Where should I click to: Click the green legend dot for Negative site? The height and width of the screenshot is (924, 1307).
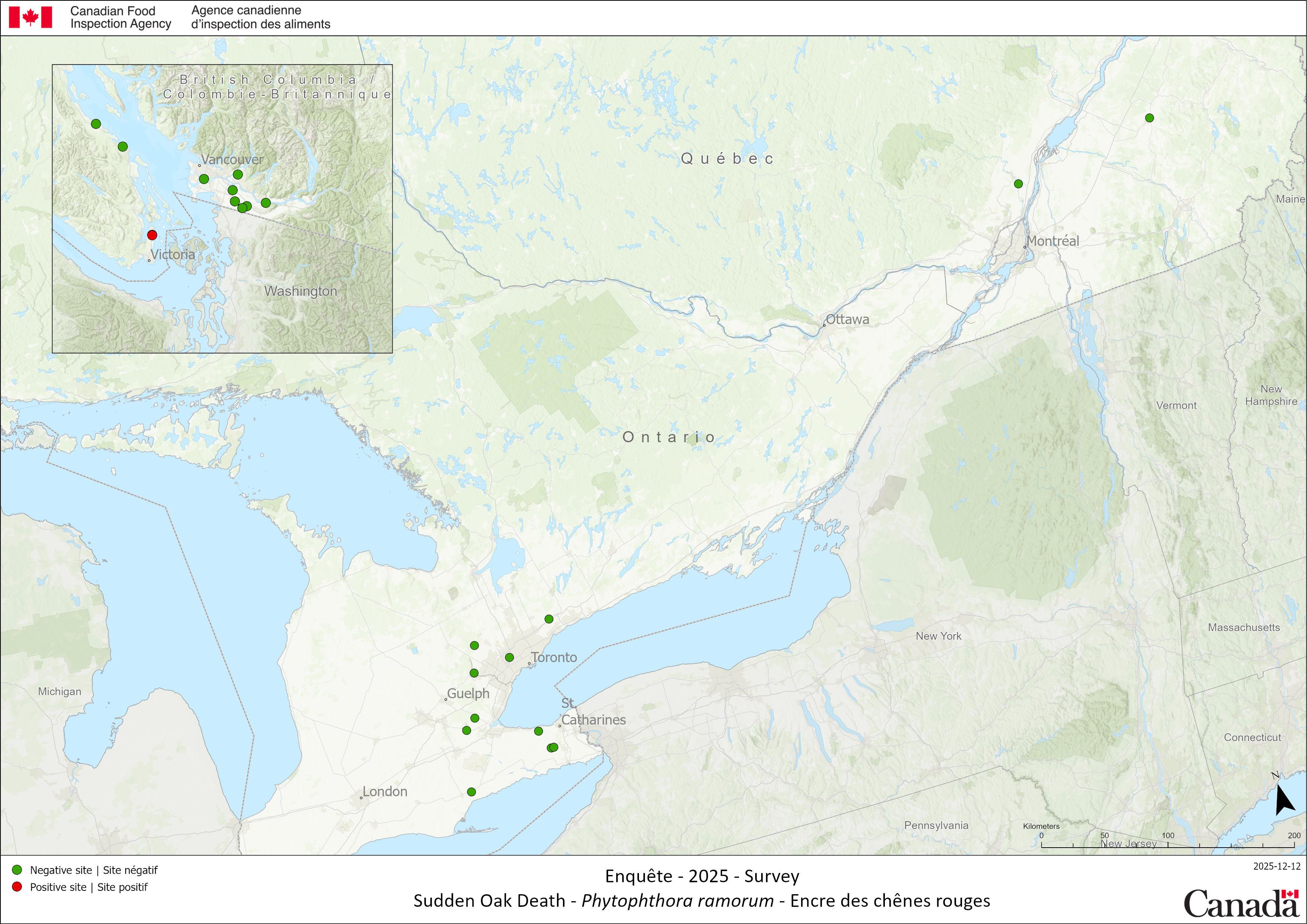click(x=17, y=870)
